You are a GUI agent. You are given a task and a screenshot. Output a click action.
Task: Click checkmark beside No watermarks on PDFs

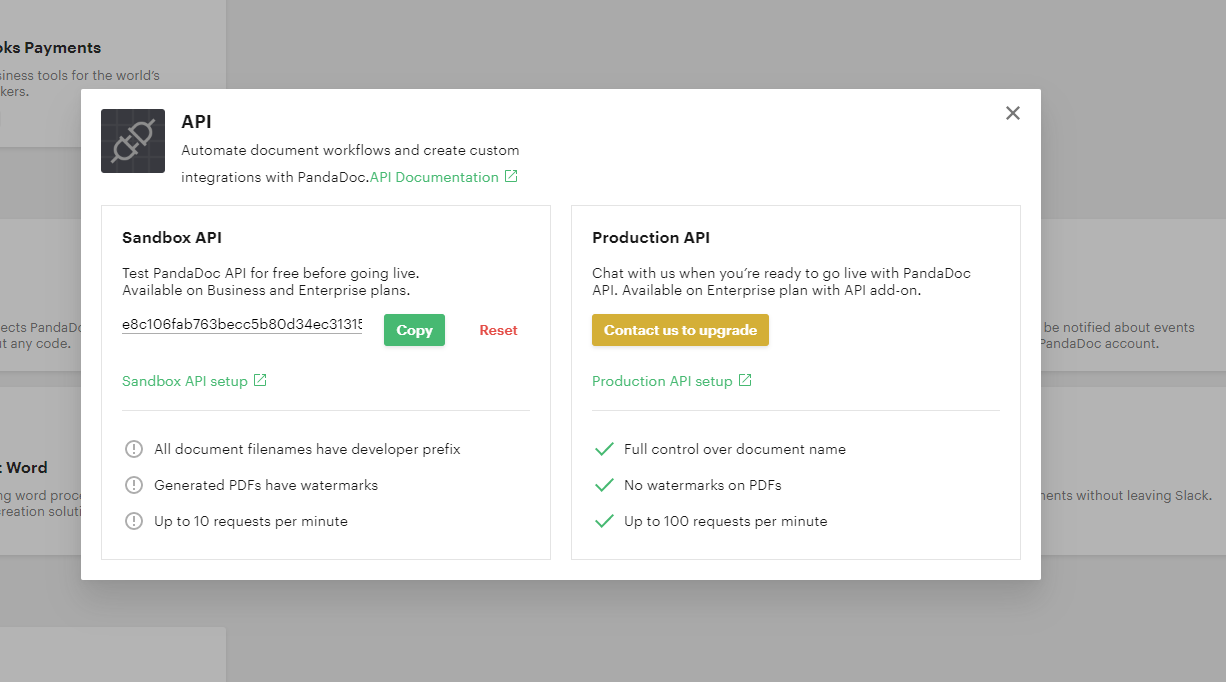[604, 485]
